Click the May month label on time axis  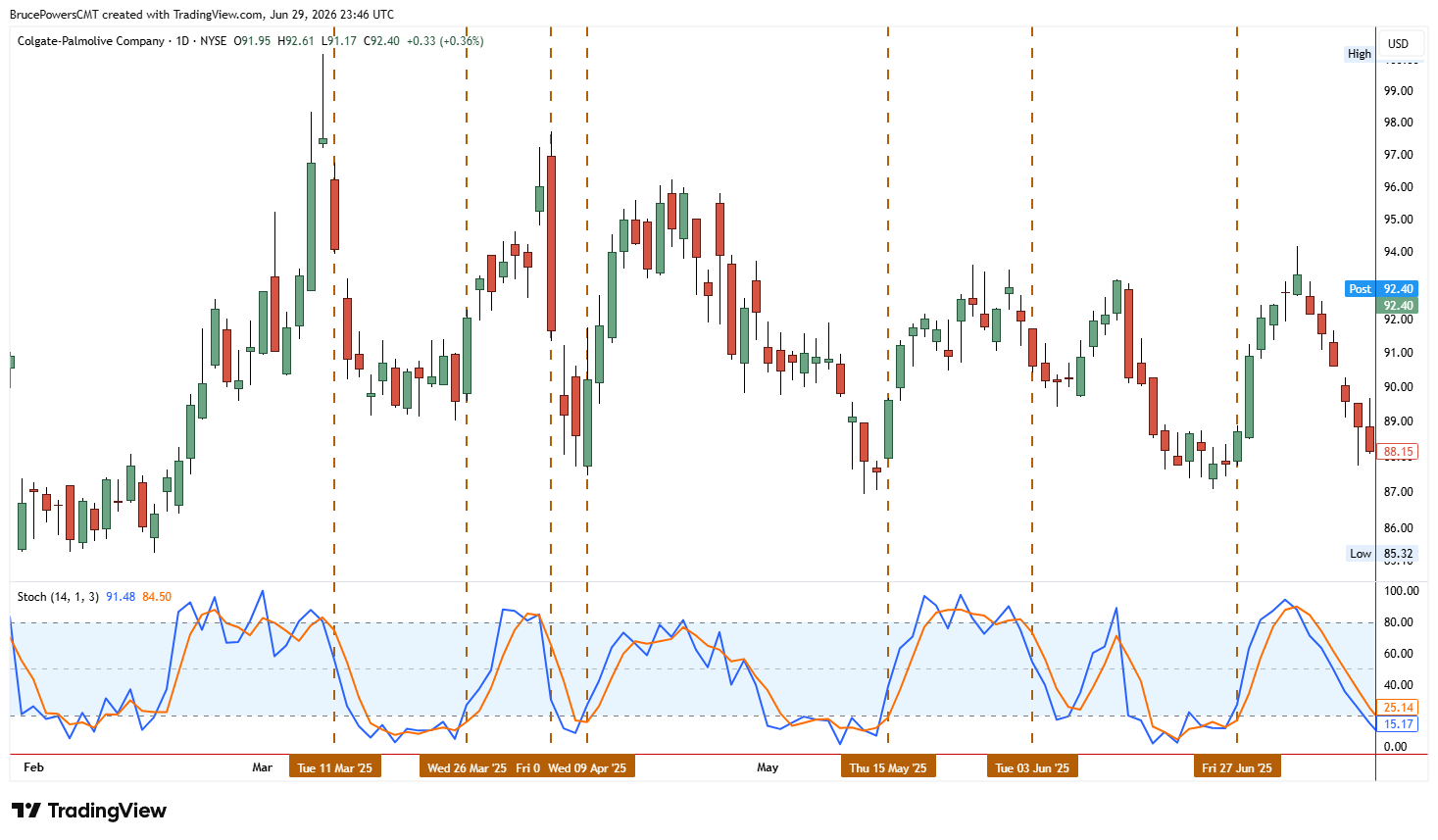click(768, 767)
